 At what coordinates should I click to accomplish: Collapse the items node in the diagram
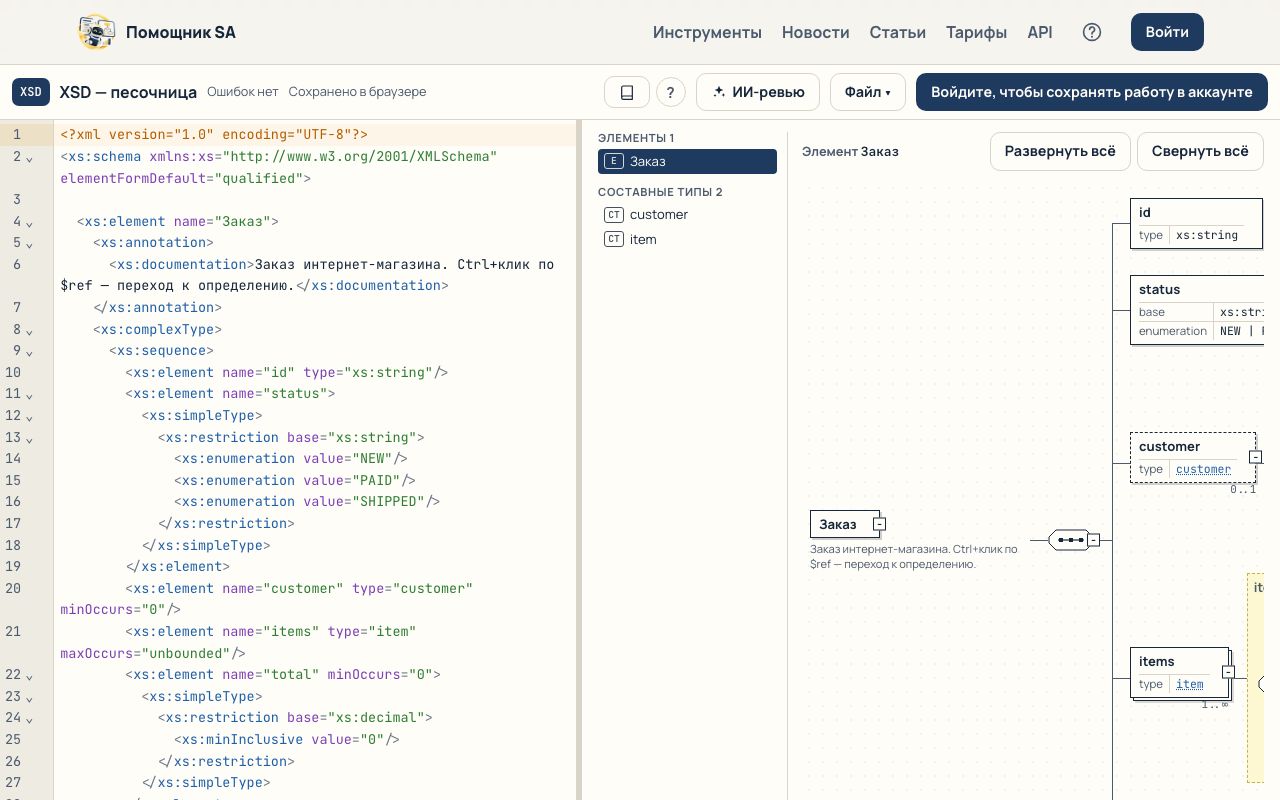pyautogui.click(x=1228, y=672)
